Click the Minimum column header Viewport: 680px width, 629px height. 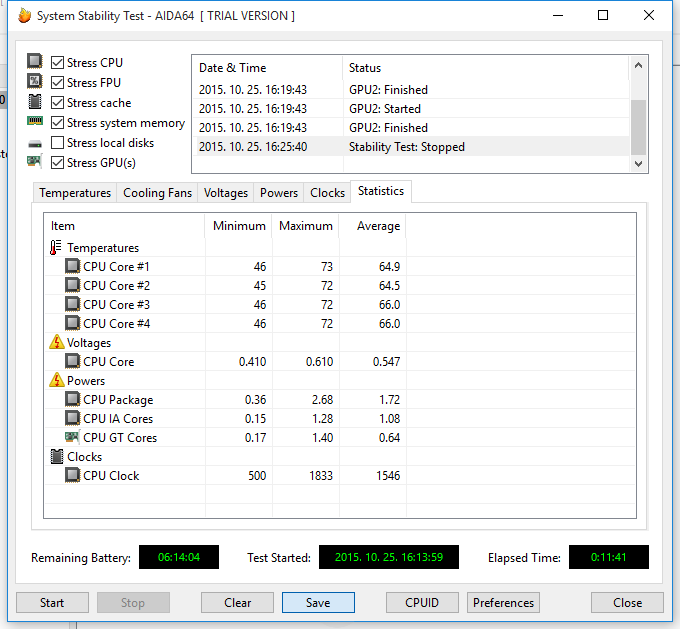pos(239,226)
